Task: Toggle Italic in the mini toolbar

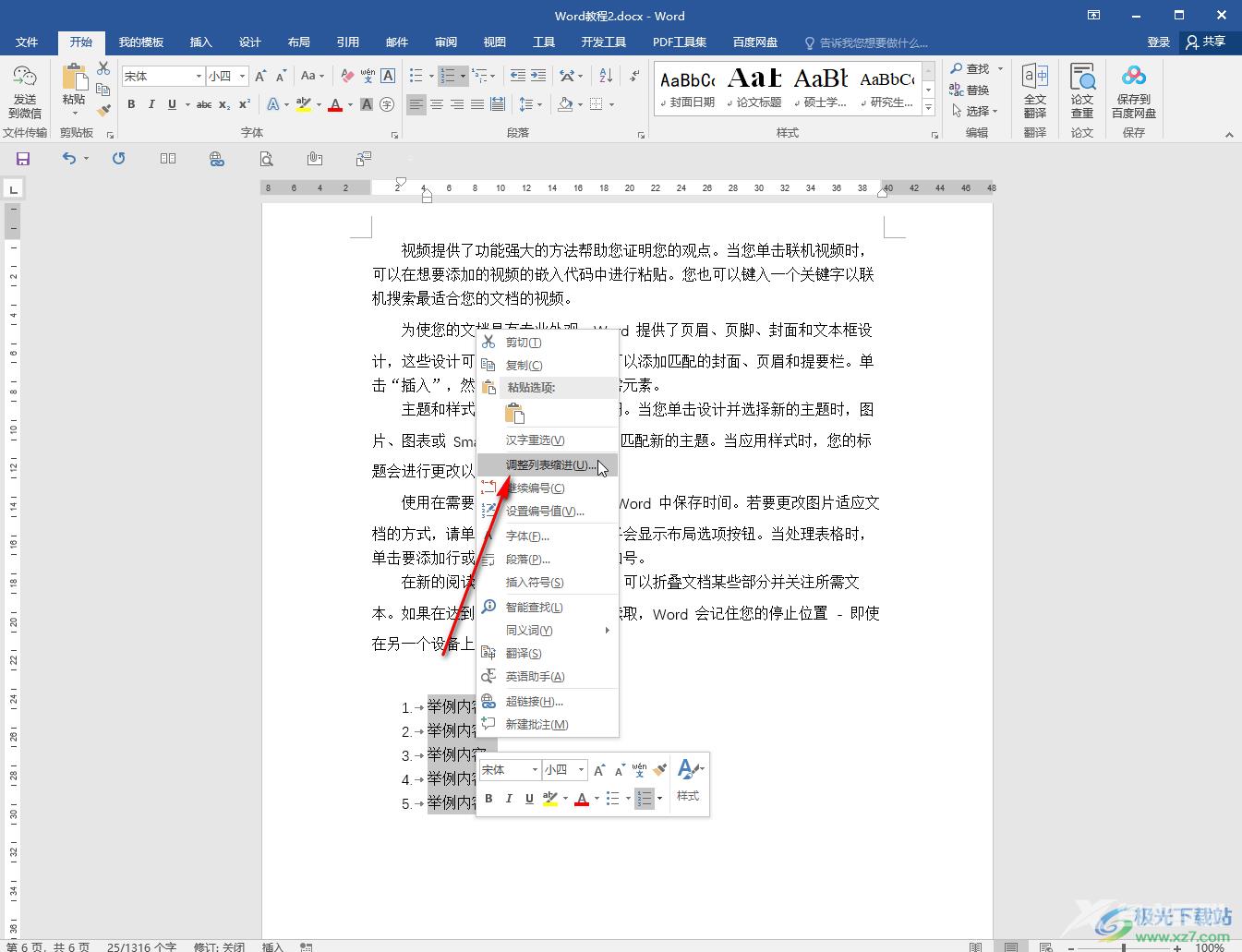Action: (509, 799)
